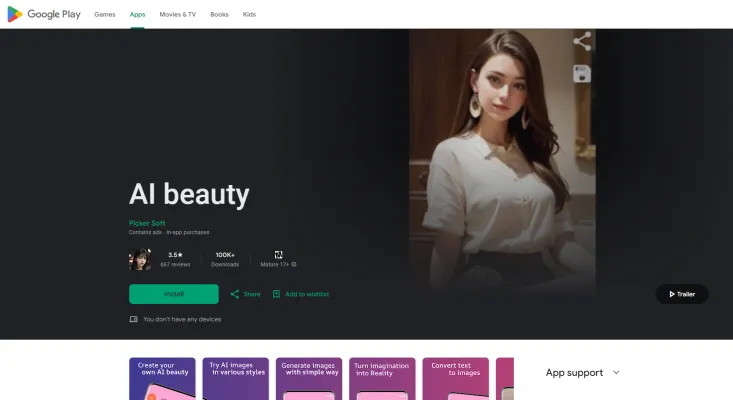Play the Trailer
This screenshot has width=733, height=400.
682,294
